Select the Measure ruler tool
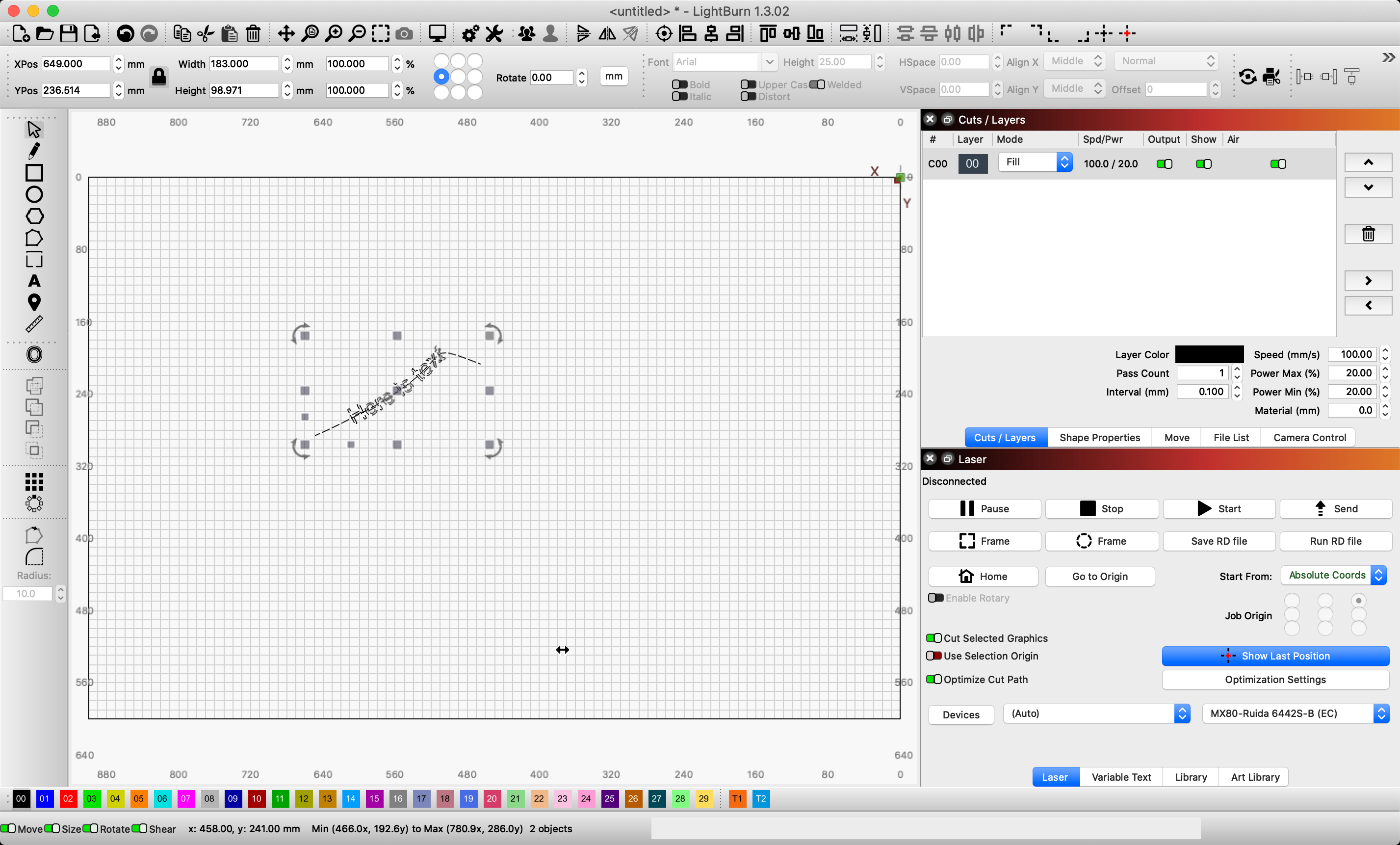Image resolution: width=1400 pixels, height=845 pixels. (x=34, y=324)
